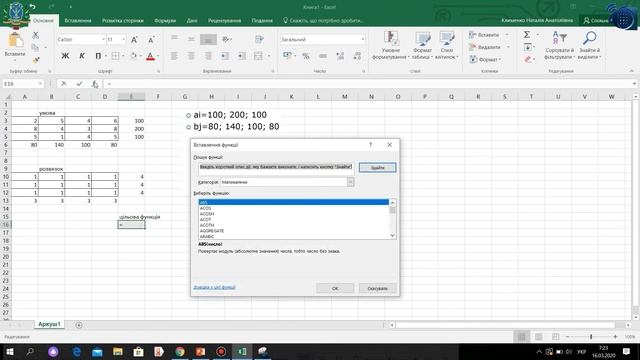Viewport: 640px width, 360px height.
Task: Click the Cut scissors icon
Action: [x=36, y=36]
